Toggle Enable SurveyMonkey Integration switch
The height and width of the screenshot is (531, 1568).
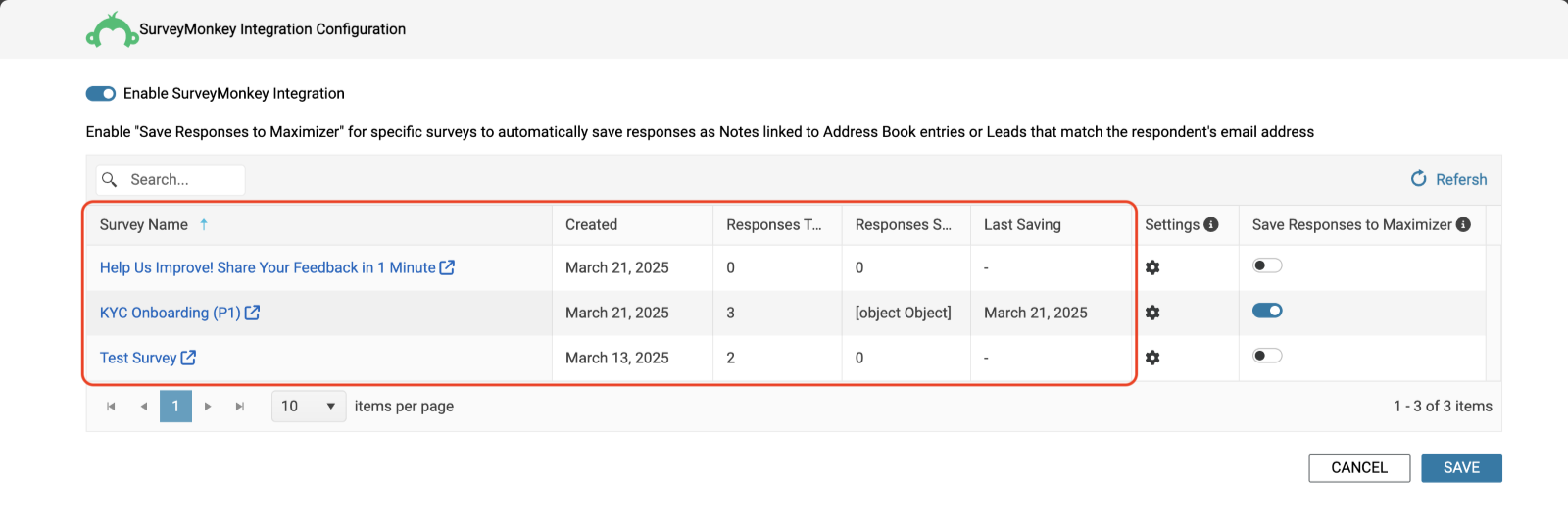pos(101,93)
